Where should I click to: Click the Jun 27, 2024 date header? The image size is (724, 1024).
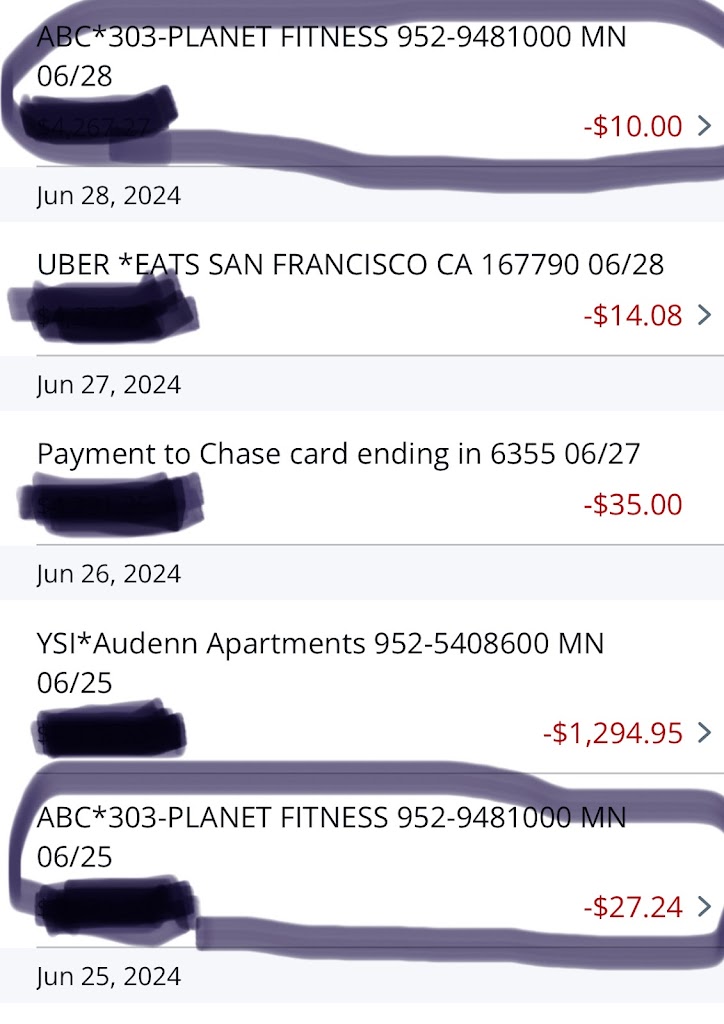(109, 385)
